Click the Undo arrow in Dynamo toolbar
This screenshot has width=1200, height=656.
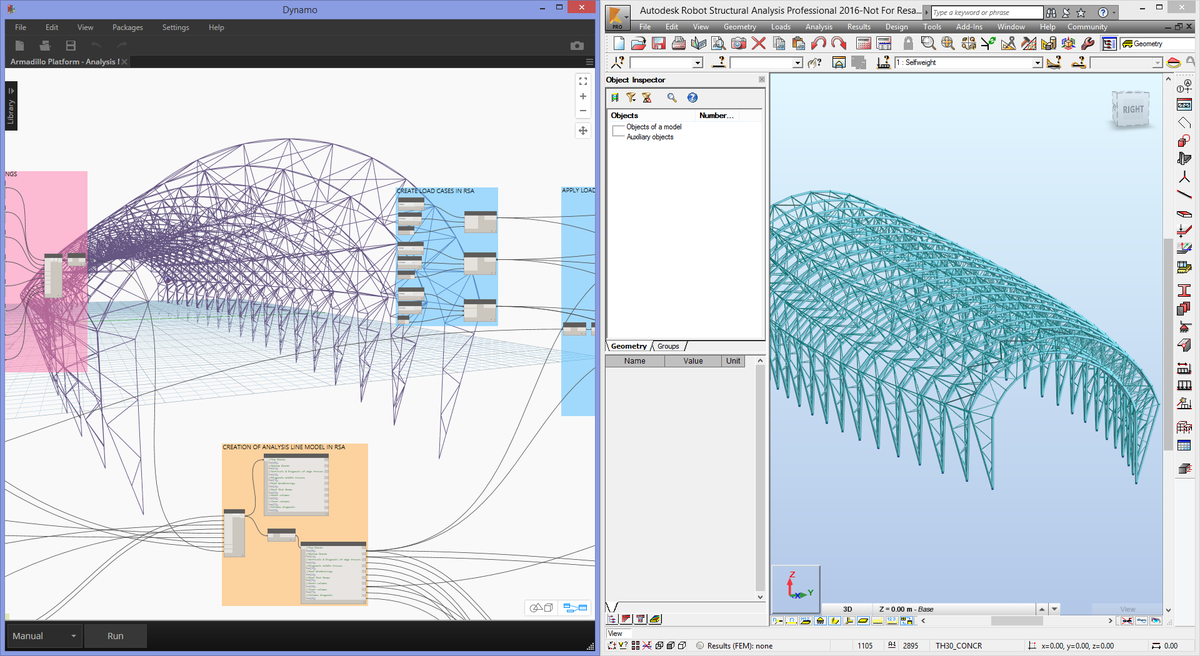pos(96,46)
